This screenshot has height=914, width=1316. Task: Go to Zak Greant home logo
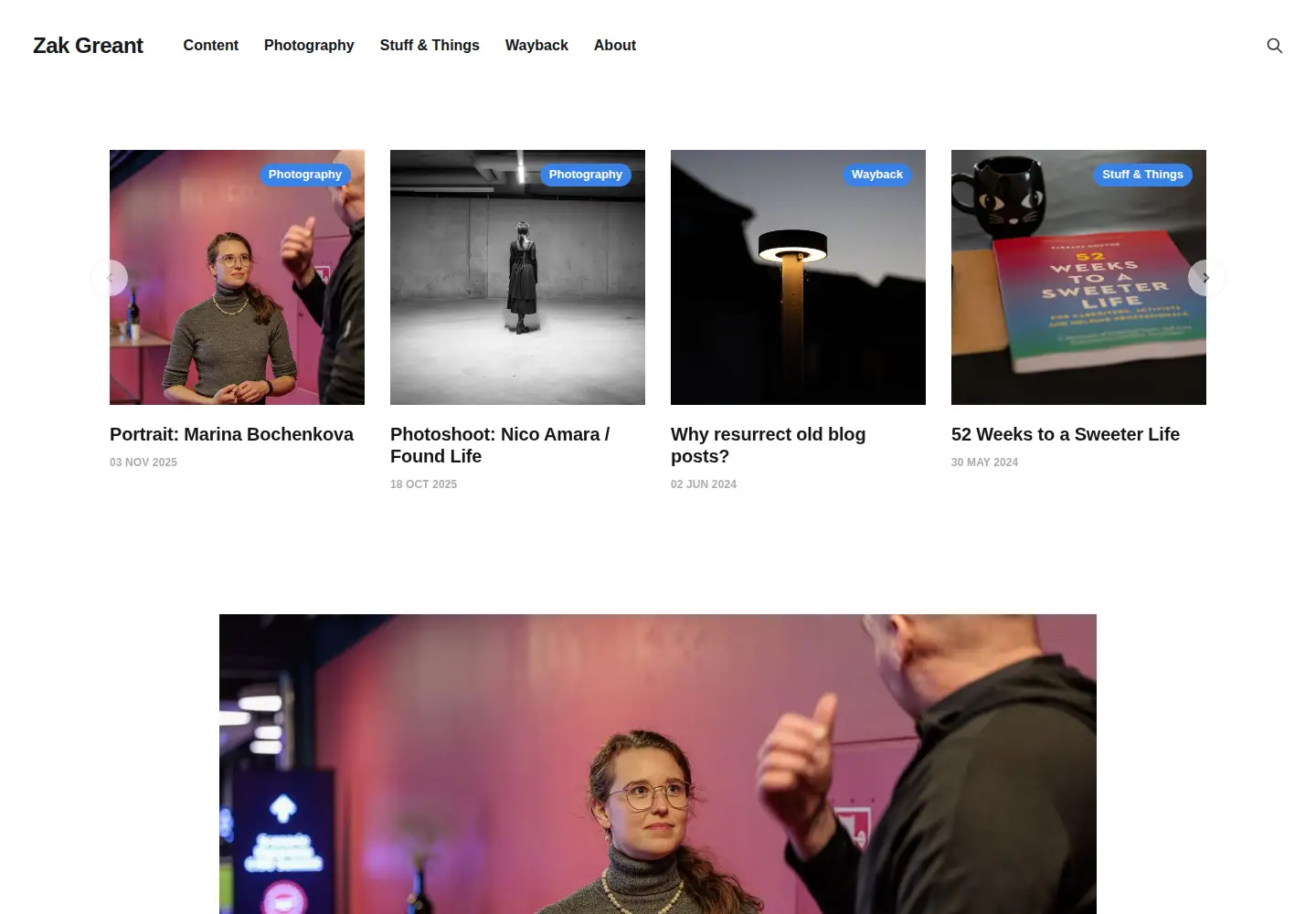coord(88,46)
